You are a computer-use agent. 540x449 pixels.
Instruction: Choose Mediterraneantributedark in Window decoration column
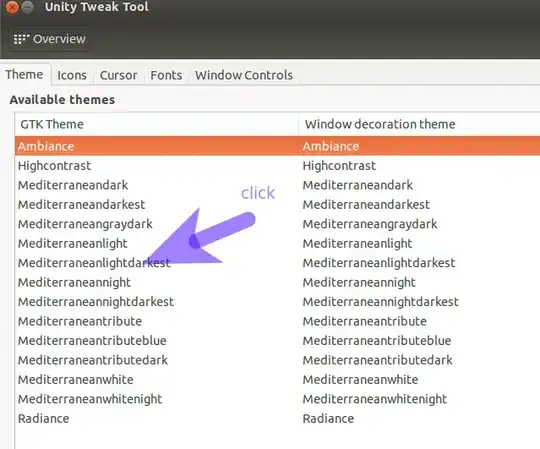click(377, 361)
